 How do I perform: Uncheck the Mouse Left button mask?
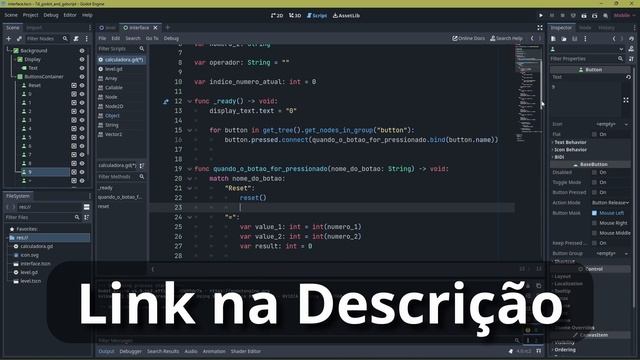[x=595, y=213]
